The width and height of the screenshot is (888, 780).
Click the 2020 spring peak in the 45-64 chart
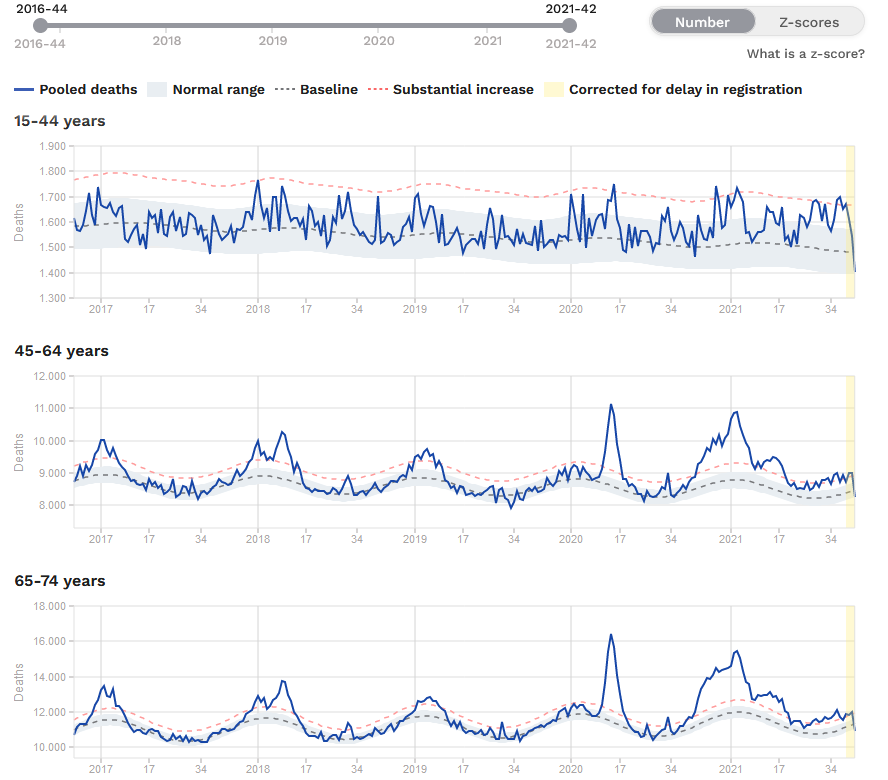pos(610,406)
